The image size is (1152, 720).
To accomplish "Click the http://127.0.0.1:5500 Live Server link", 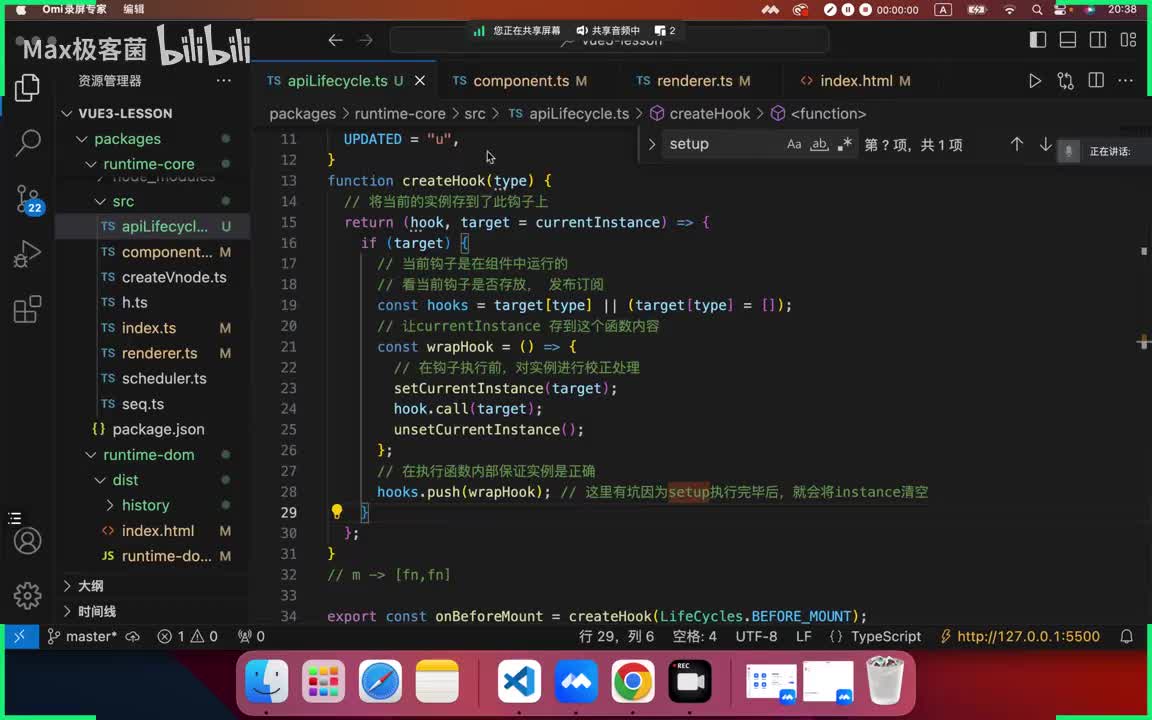I will (x=1020, y=636).
